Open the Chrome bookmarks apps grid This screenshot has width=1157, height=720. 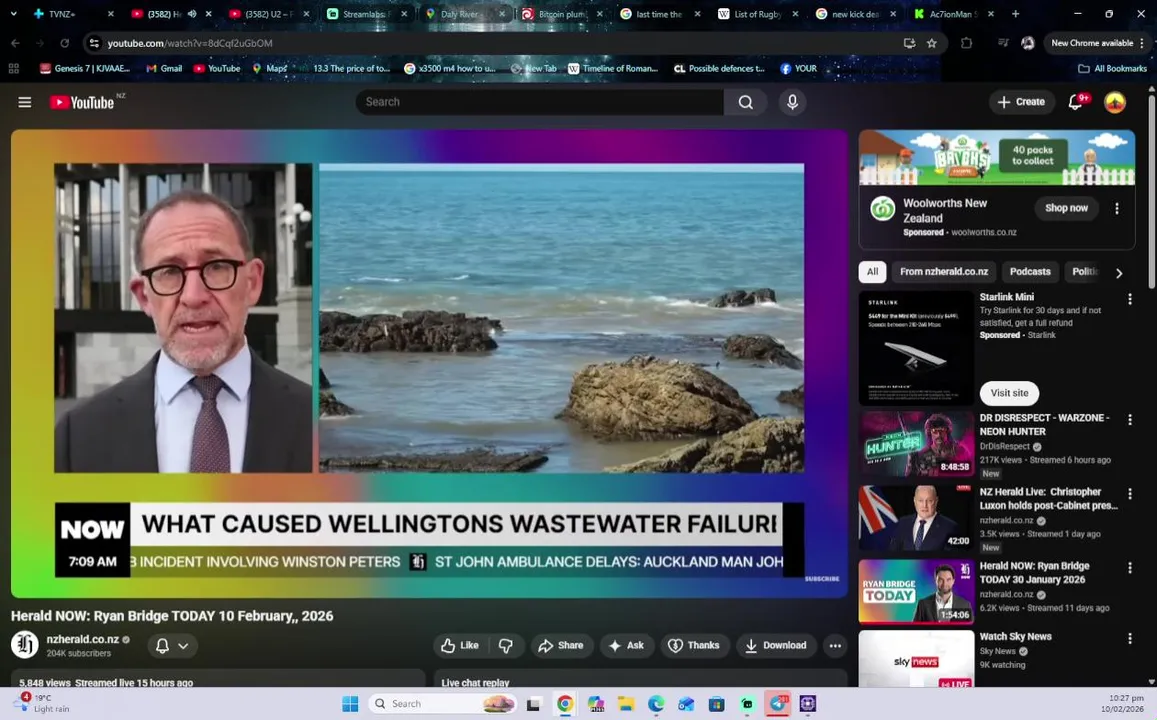[13, 69]
